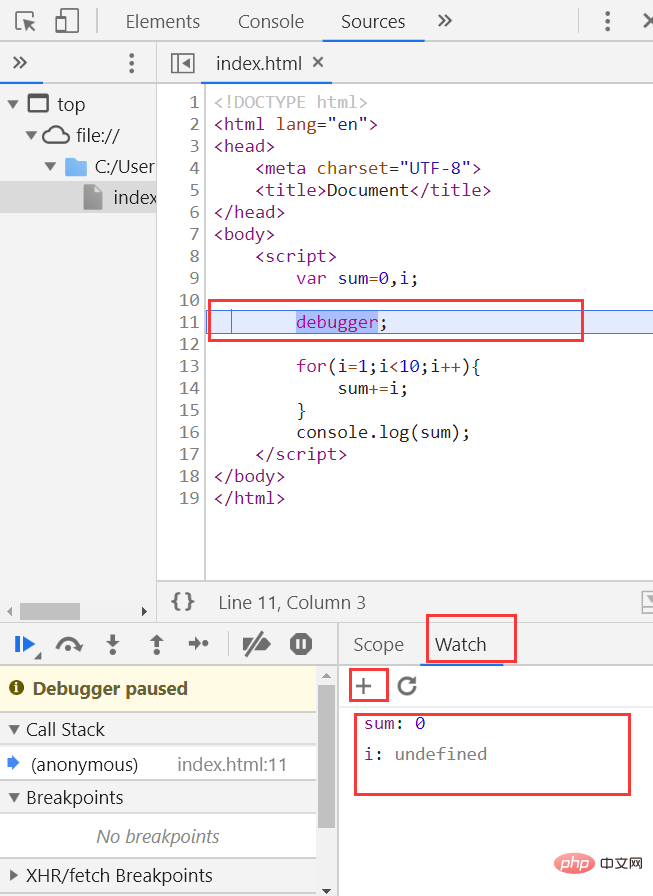
Task: Click the file:// cloud icon
Action: tap(56, 135)
